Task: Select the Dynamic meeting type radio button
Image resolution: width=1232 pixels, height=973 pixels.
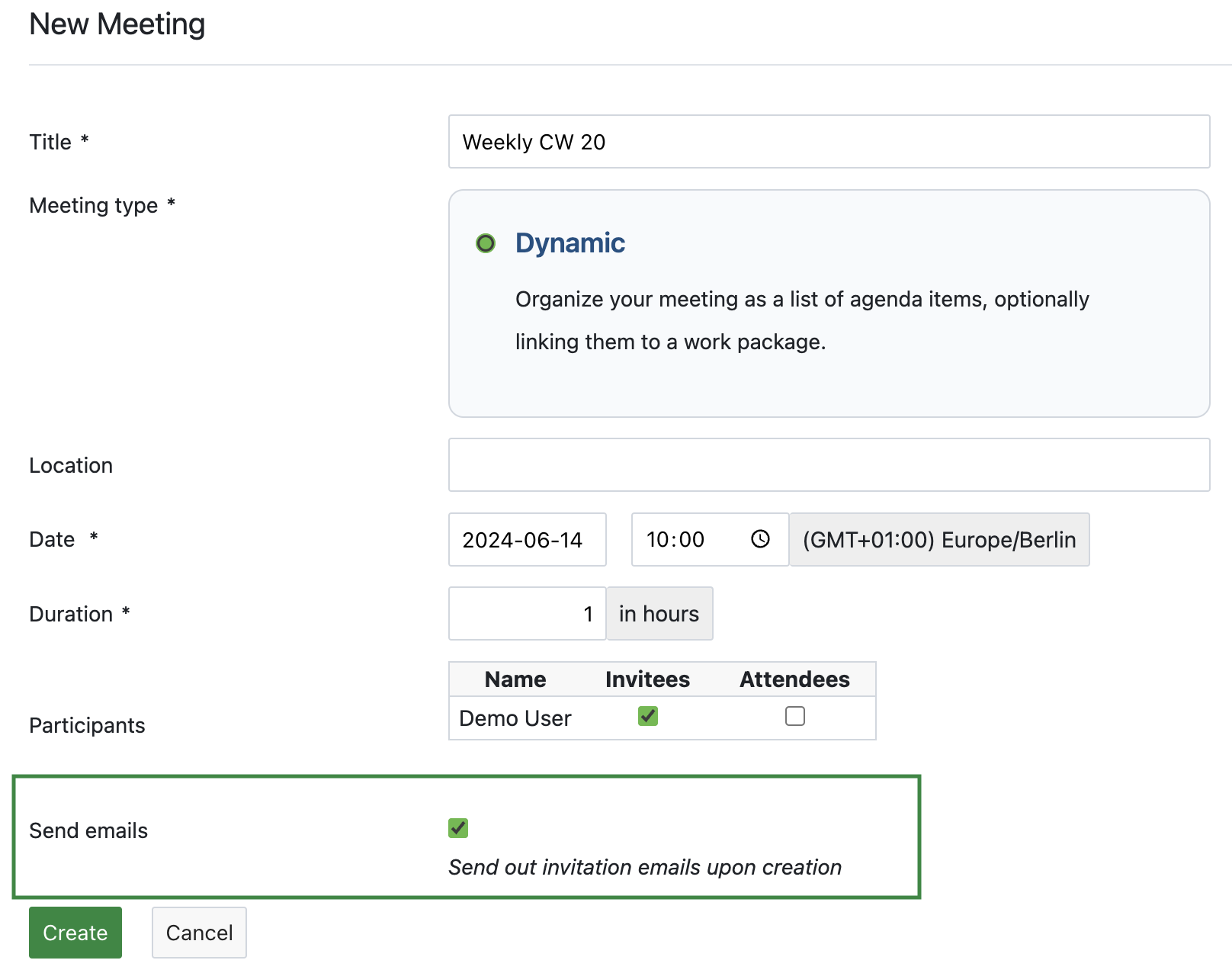Action: pos(486,243)
